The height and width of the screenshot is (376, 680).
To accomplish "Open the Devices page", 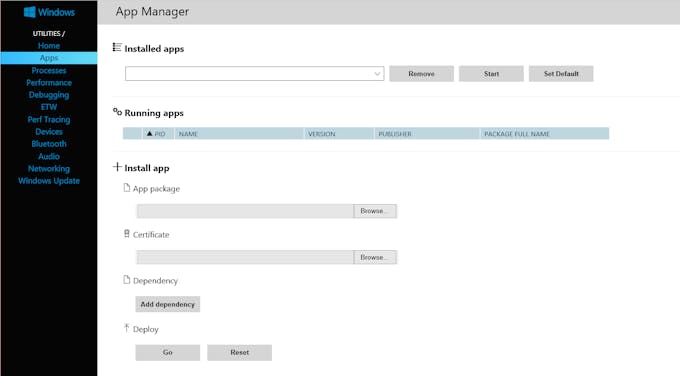I will click(x=49, y=131).
